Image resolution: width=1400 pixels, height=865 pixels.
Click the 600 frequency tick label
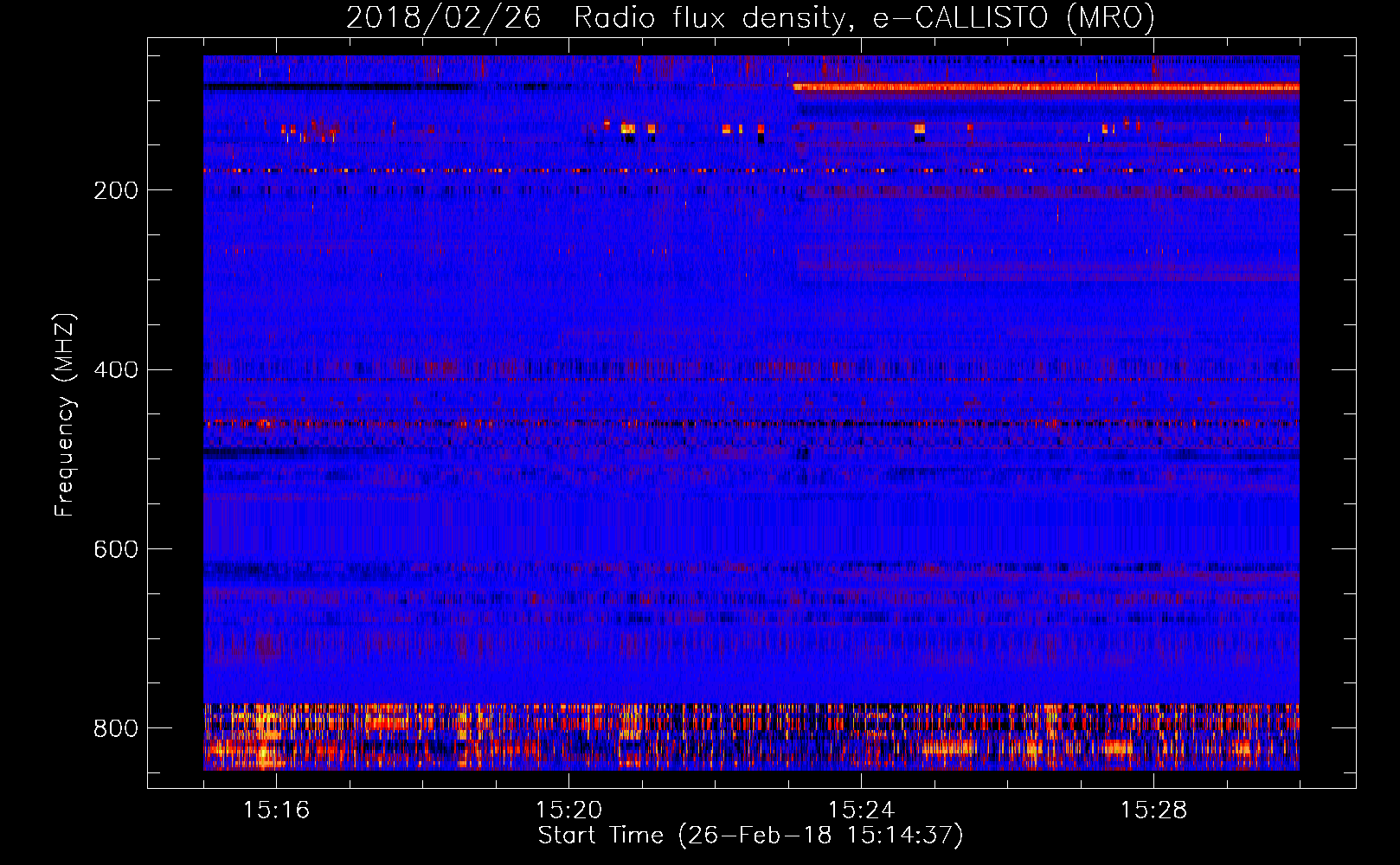pos(116,549)
